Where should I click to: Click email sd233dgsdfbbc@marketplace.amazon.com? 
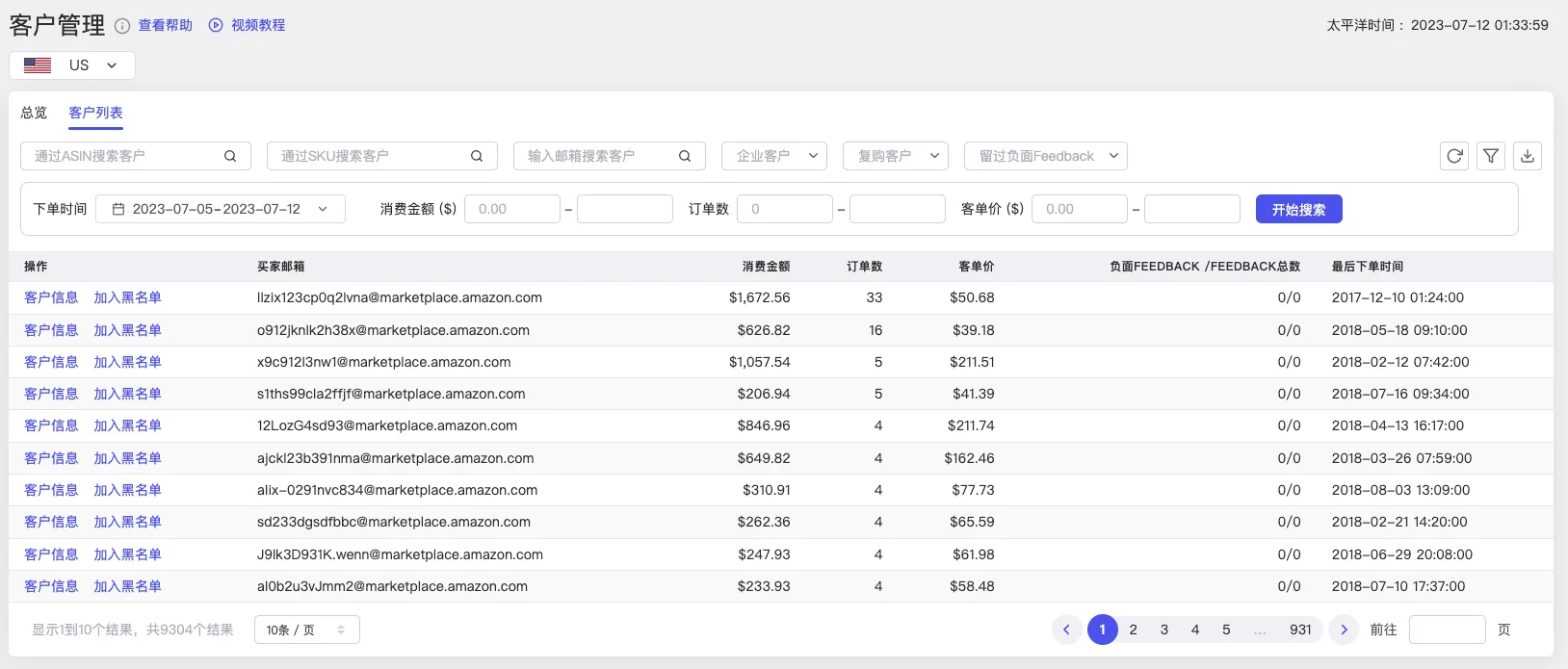394,522
